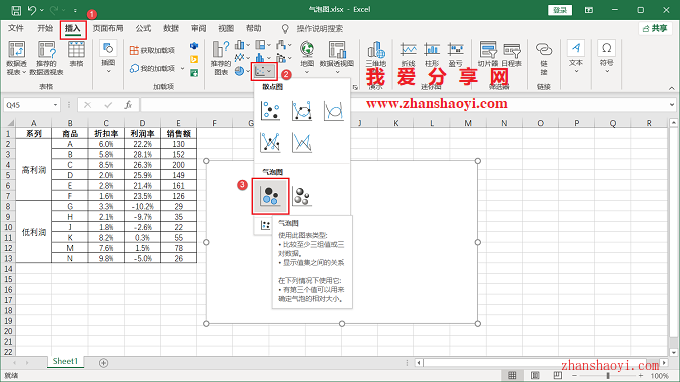Insert the 3D bubble chart

click(x=302, y=196)
